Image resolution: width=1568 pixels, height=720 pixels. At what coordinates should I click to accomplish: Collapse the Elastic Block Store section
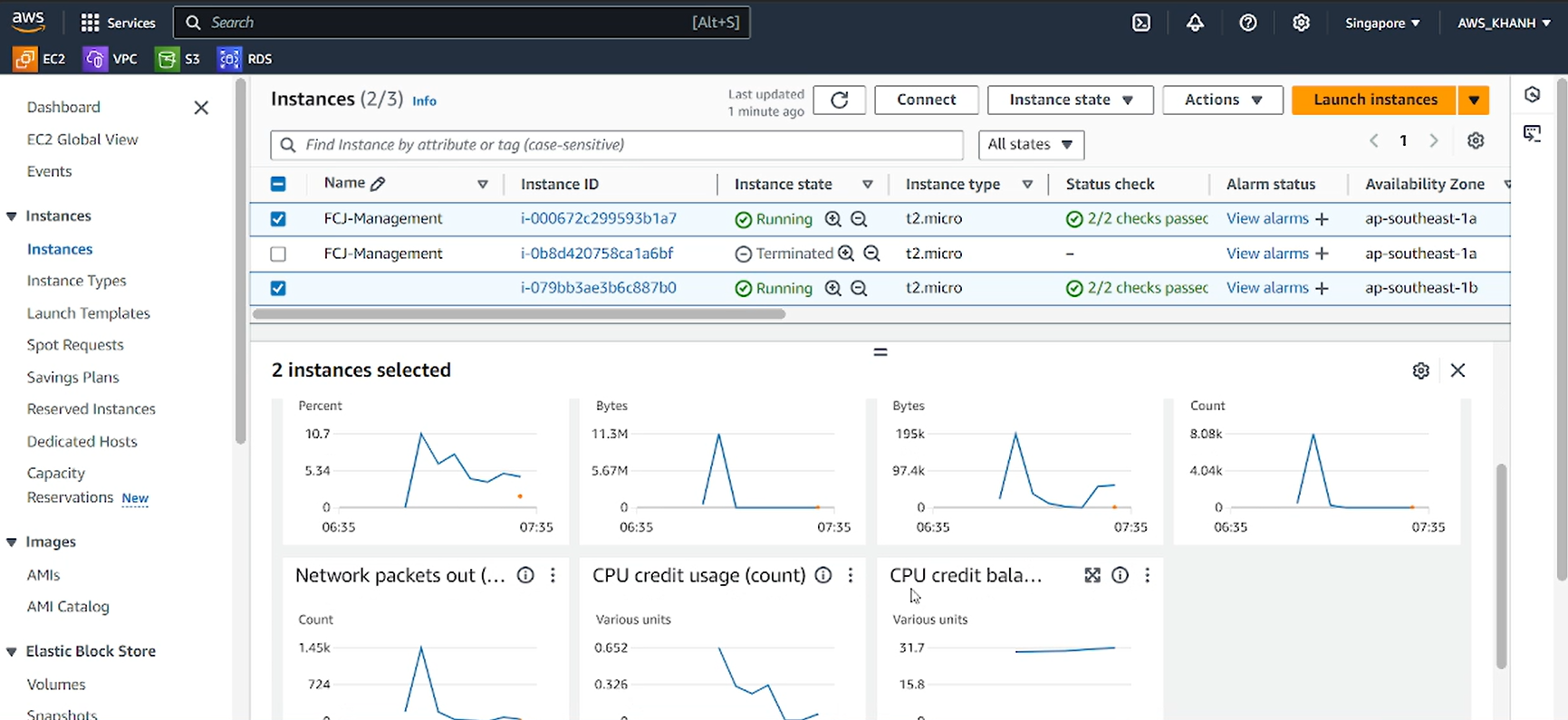pyautogui.click(x=12, y=652)
